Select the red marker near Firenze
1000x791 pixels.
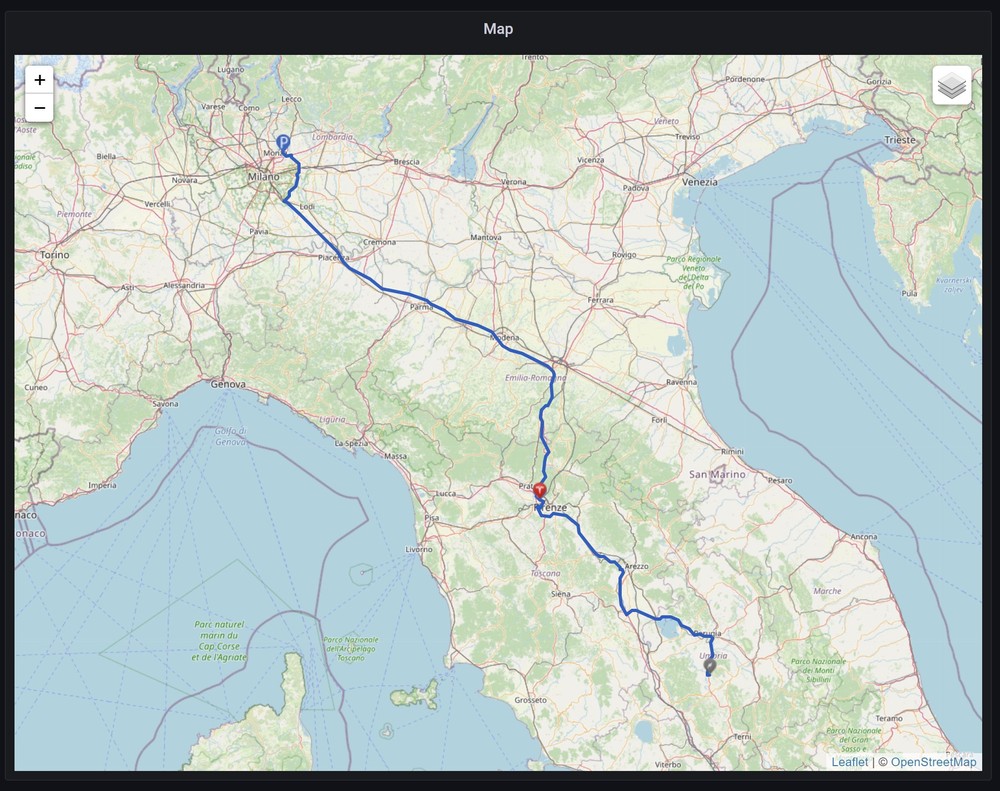coord(540,491)
